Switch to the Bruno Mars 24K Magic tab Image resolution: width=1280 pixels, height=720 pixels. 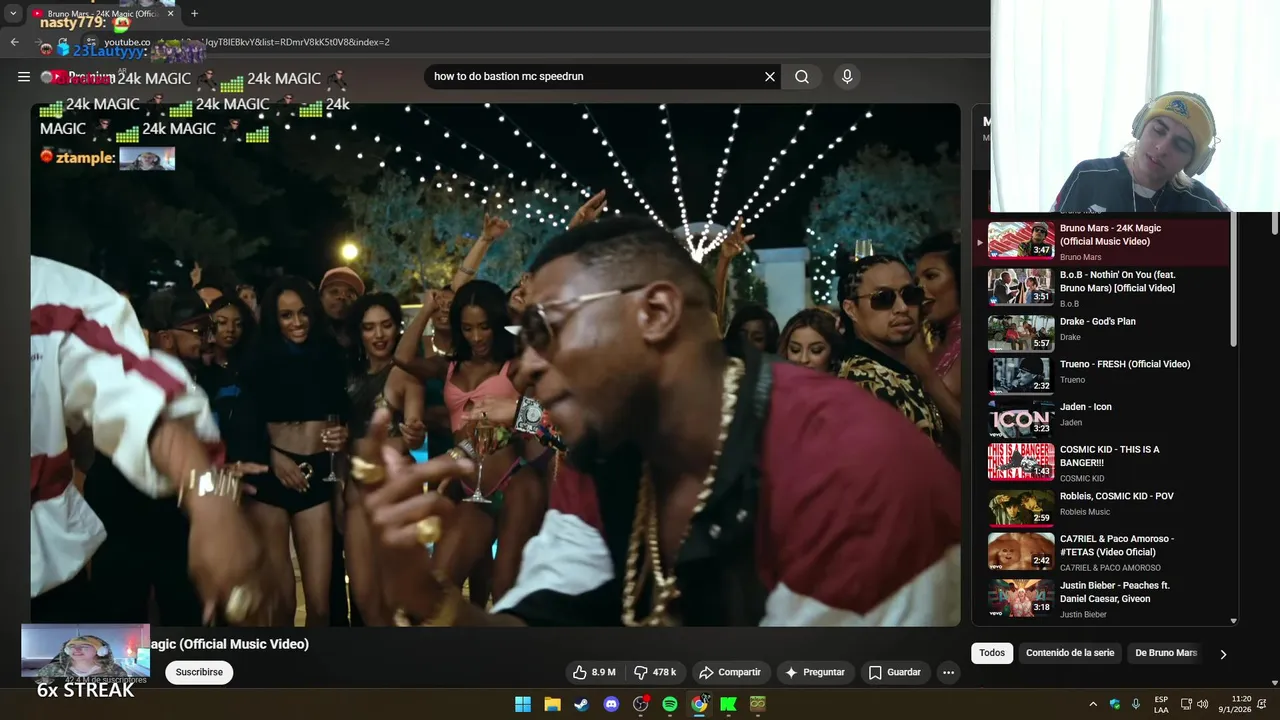coord(102,14)
